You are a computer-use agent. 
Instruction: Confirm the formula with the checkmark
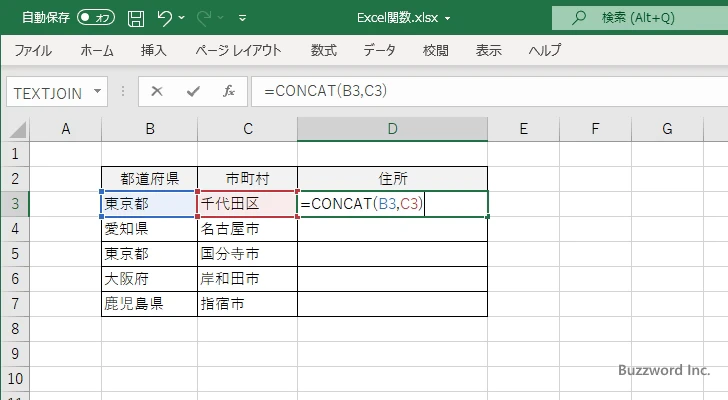point(193,91)
